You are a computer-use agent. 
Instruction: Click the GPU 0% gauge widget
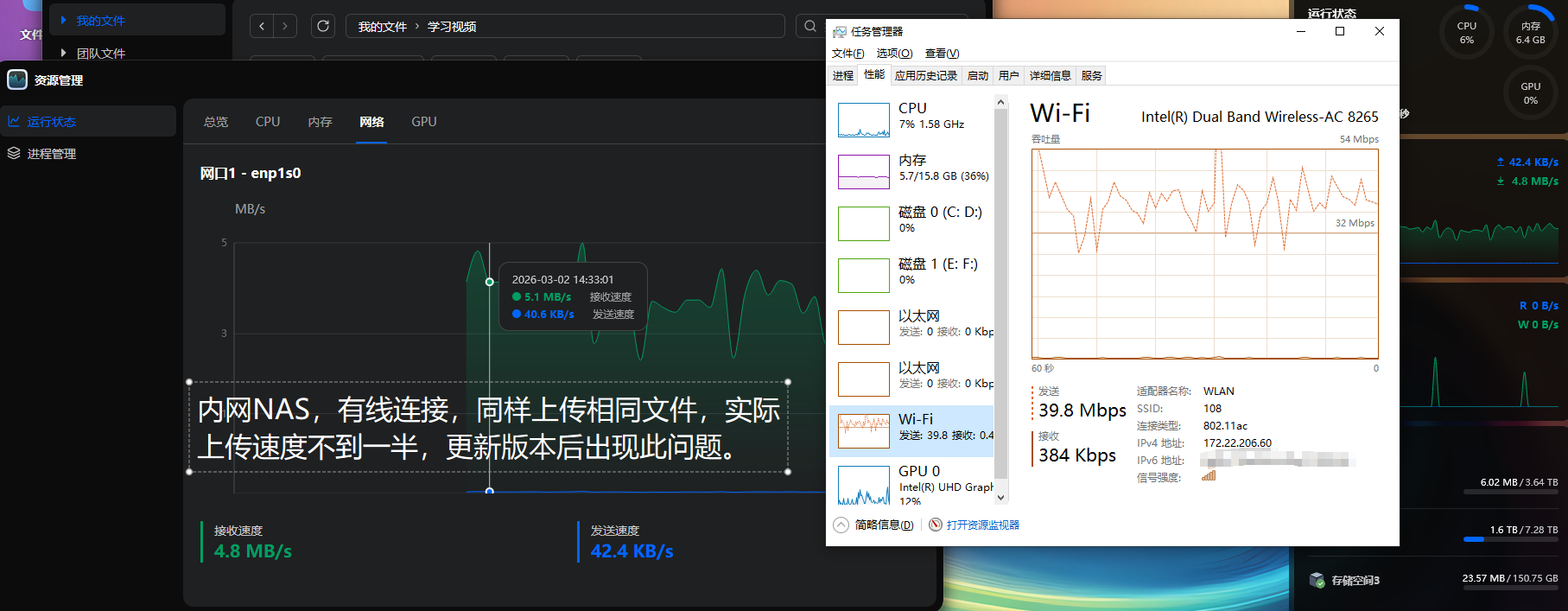1530,93
